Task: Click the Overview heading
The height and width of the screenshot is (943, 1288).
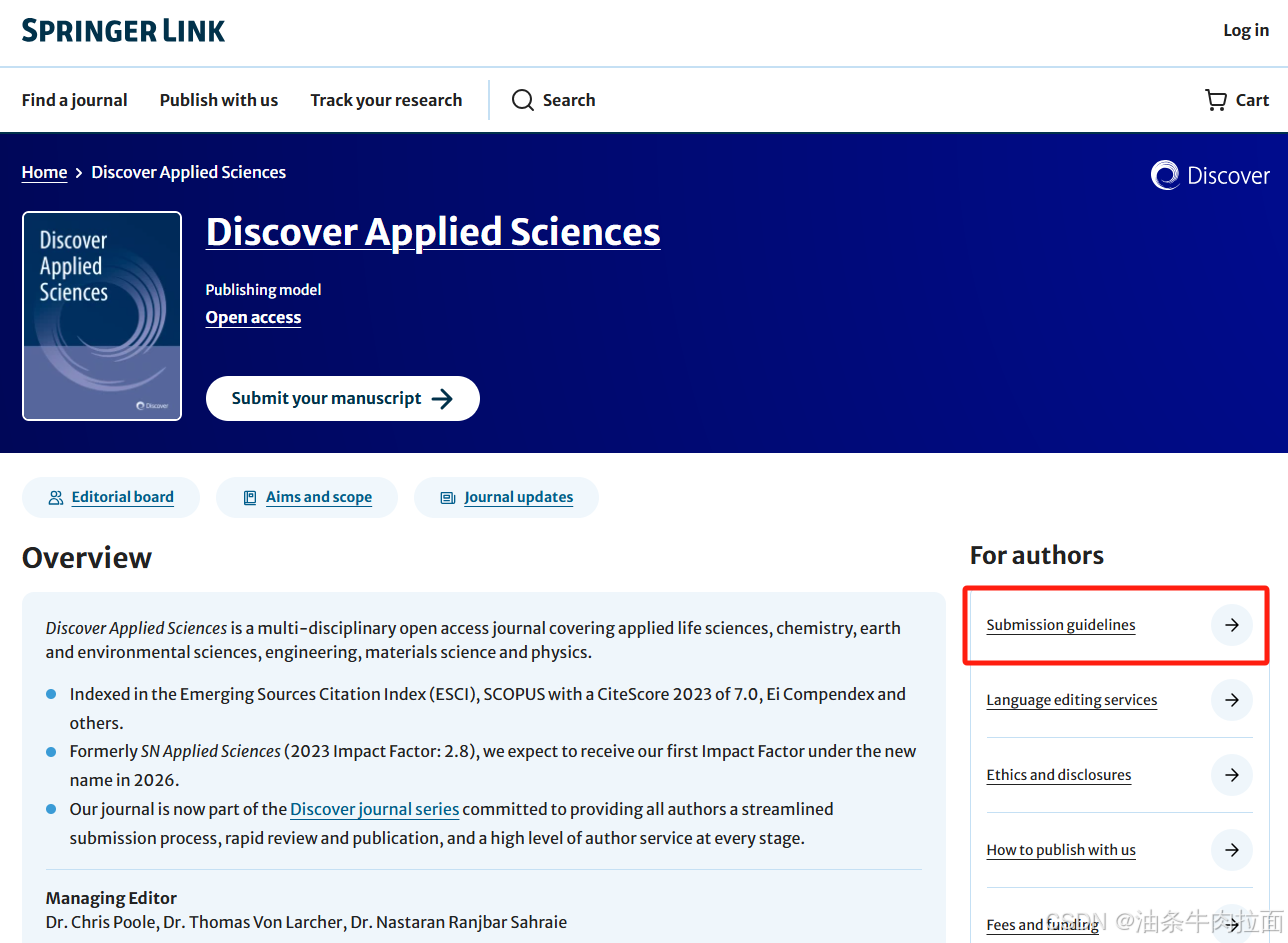Action: point(87,557)
